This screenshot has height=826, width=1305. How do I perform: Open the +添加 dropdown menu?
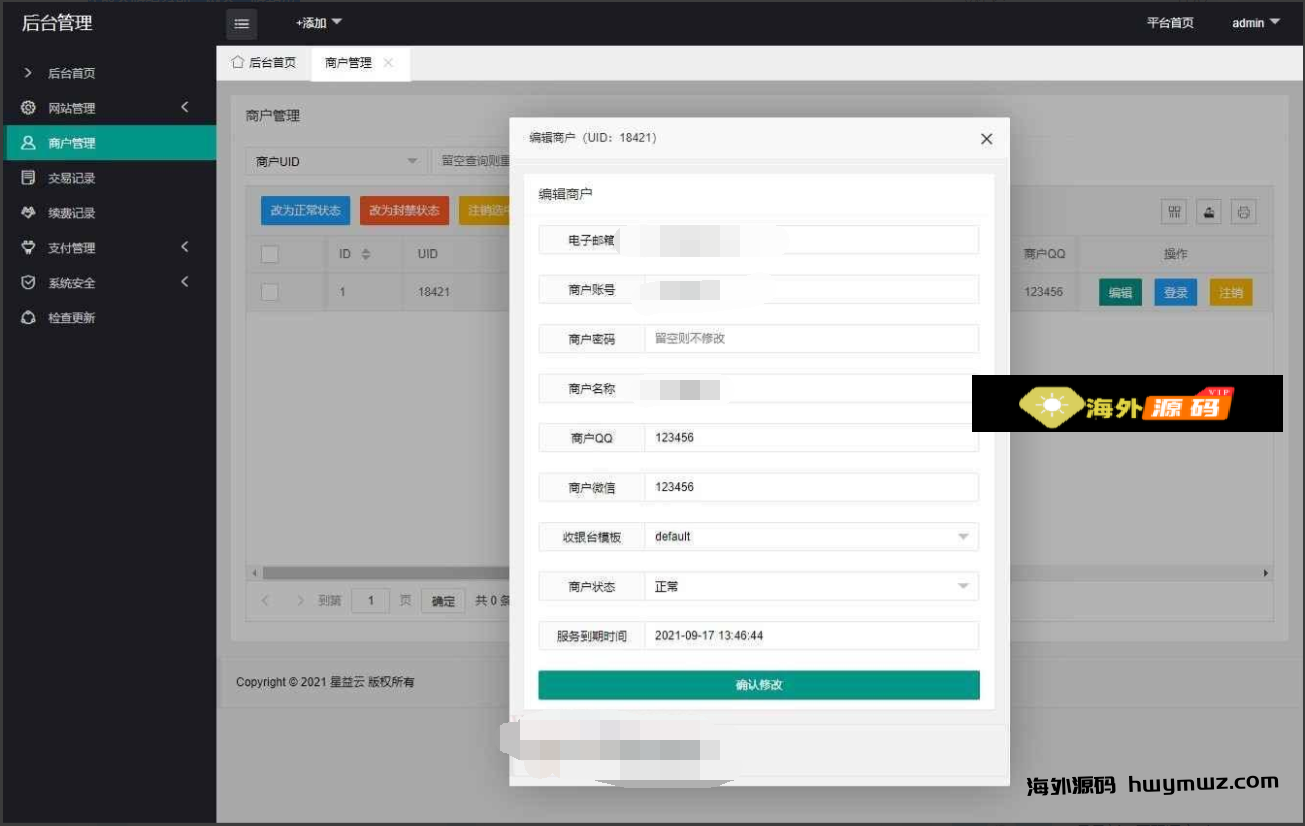click(x=319, y=23)
